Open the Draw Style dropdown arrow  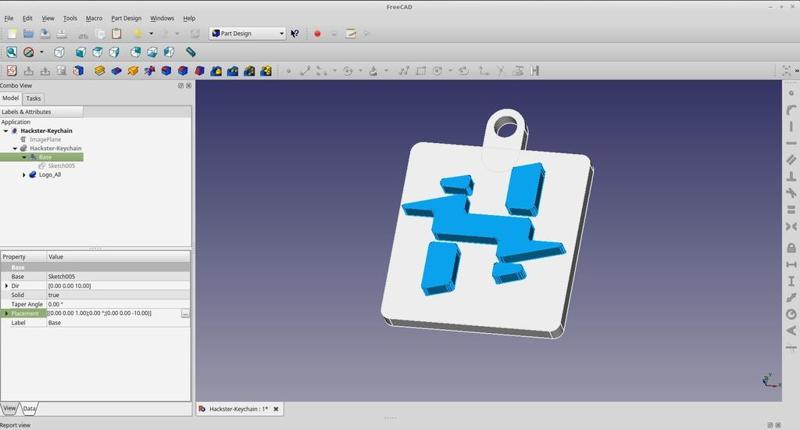click(x=42, y=52)
